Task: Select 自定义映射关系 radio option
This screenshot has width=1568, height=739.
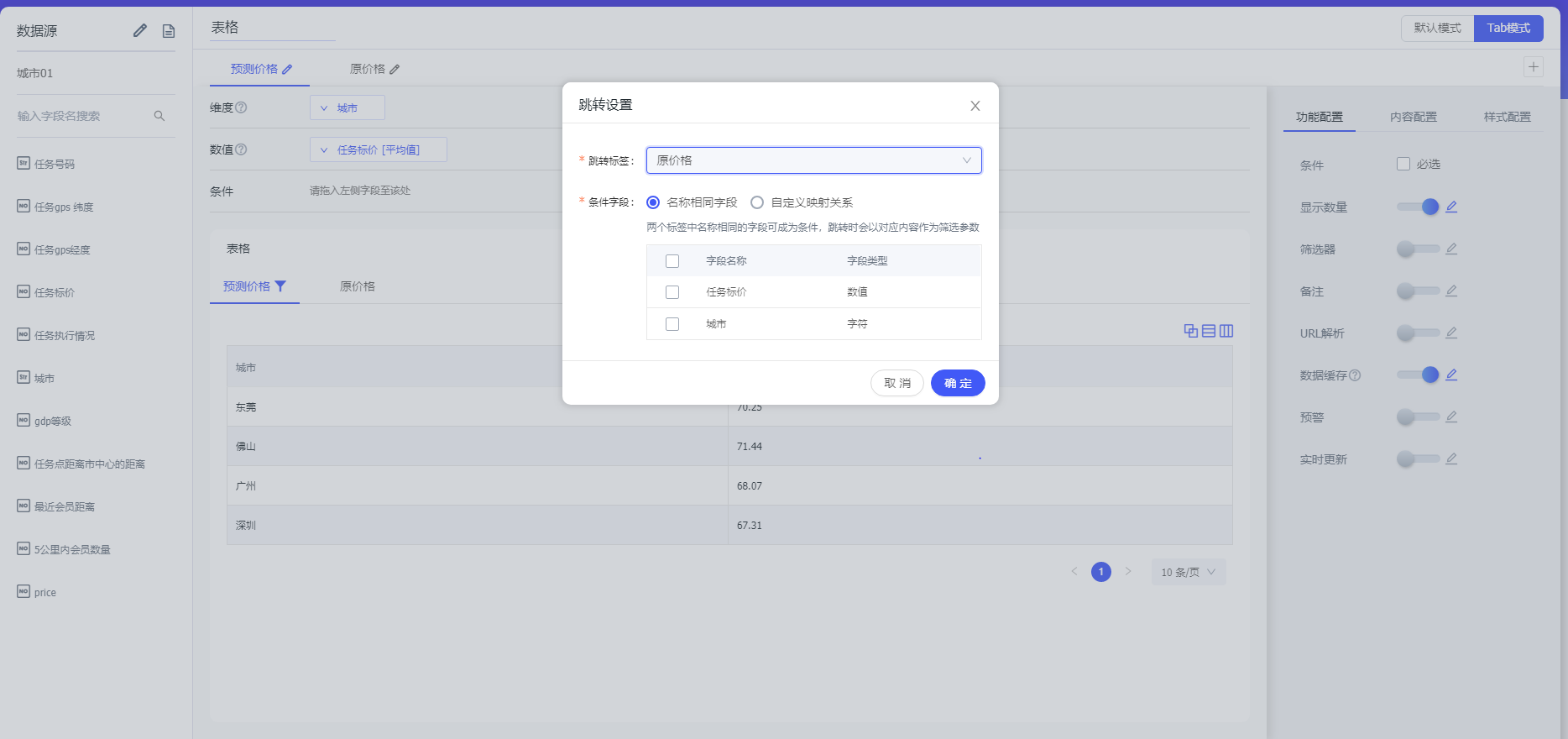Action: coord(757,202)
